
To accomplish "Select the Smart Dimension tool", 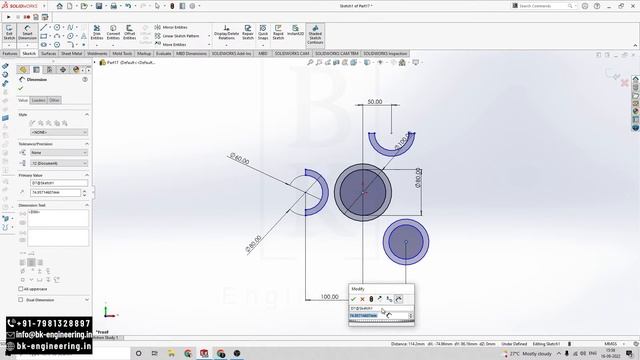I will (x=27, y=32).
